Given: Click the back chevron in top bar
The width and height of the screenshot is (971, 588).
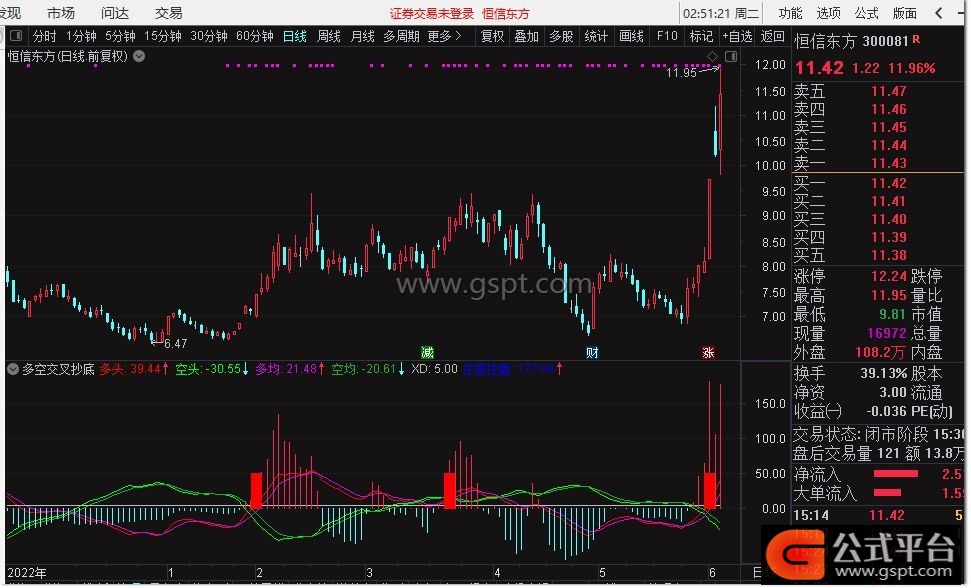Looking at the screenshot, I should [939, 13].
